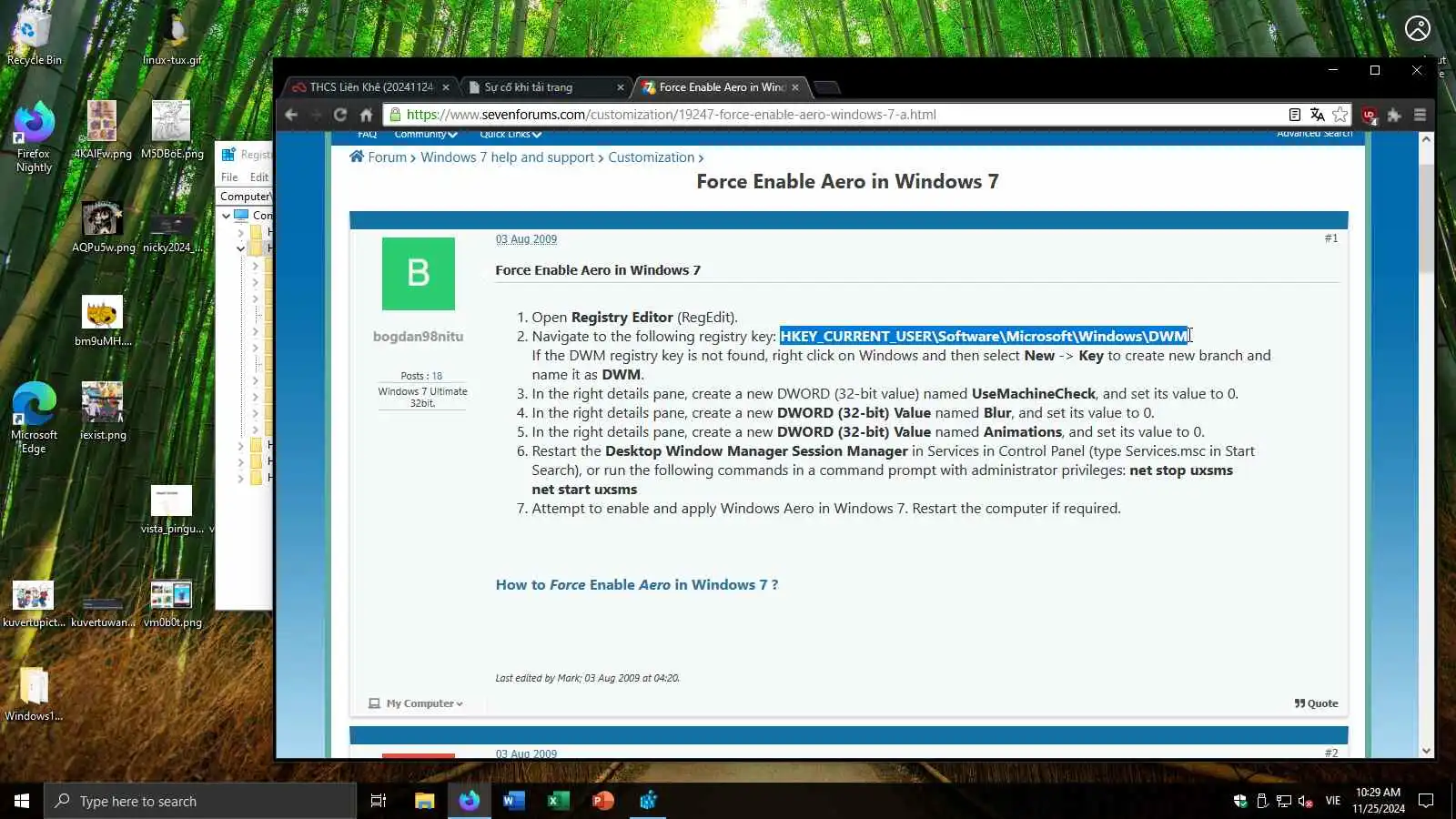
Task: Expand the My Computer dropdown in post
Action: coord(416,703)
